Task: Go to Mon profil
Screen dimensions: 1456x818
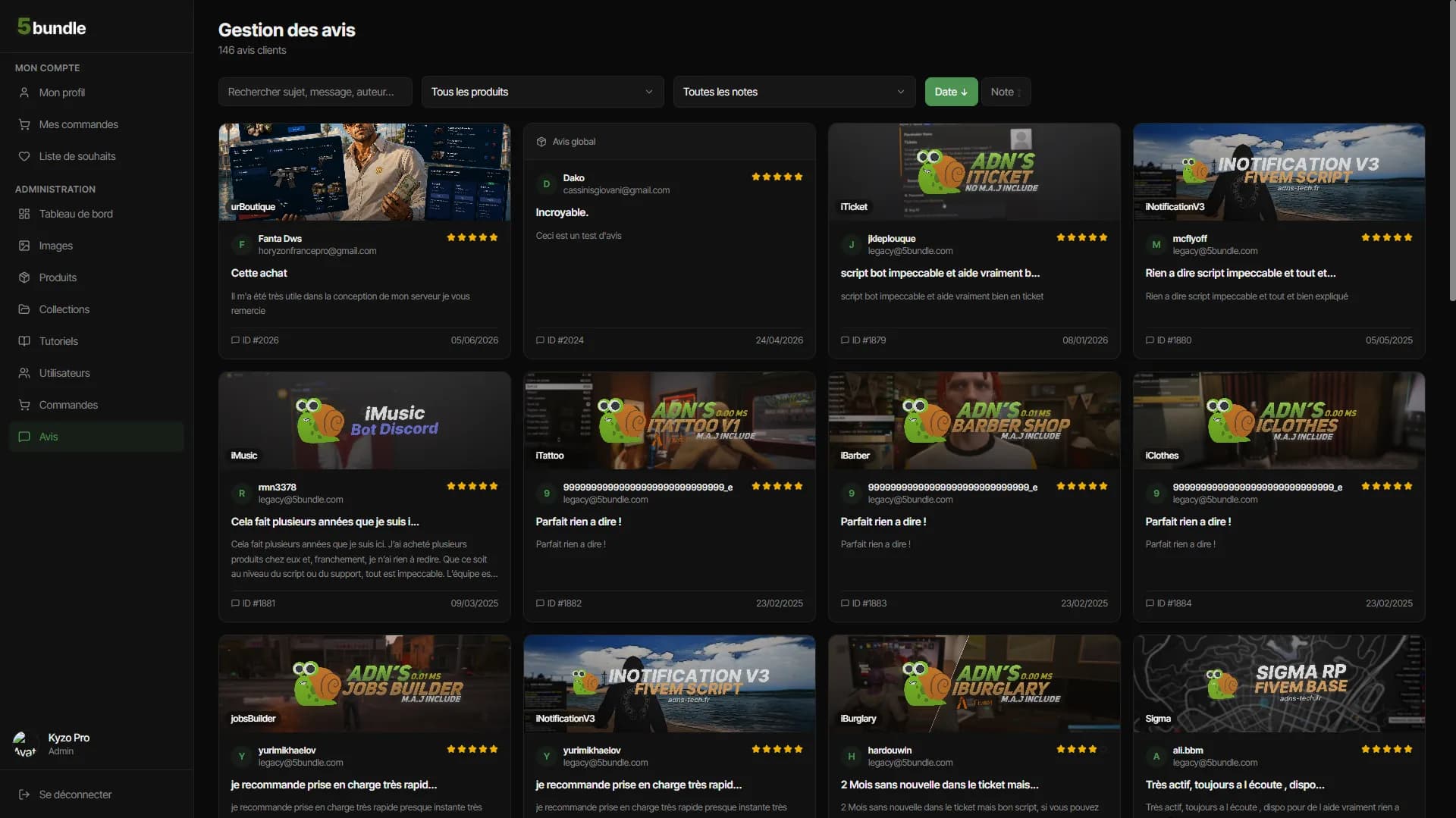Action: [96, 92]
